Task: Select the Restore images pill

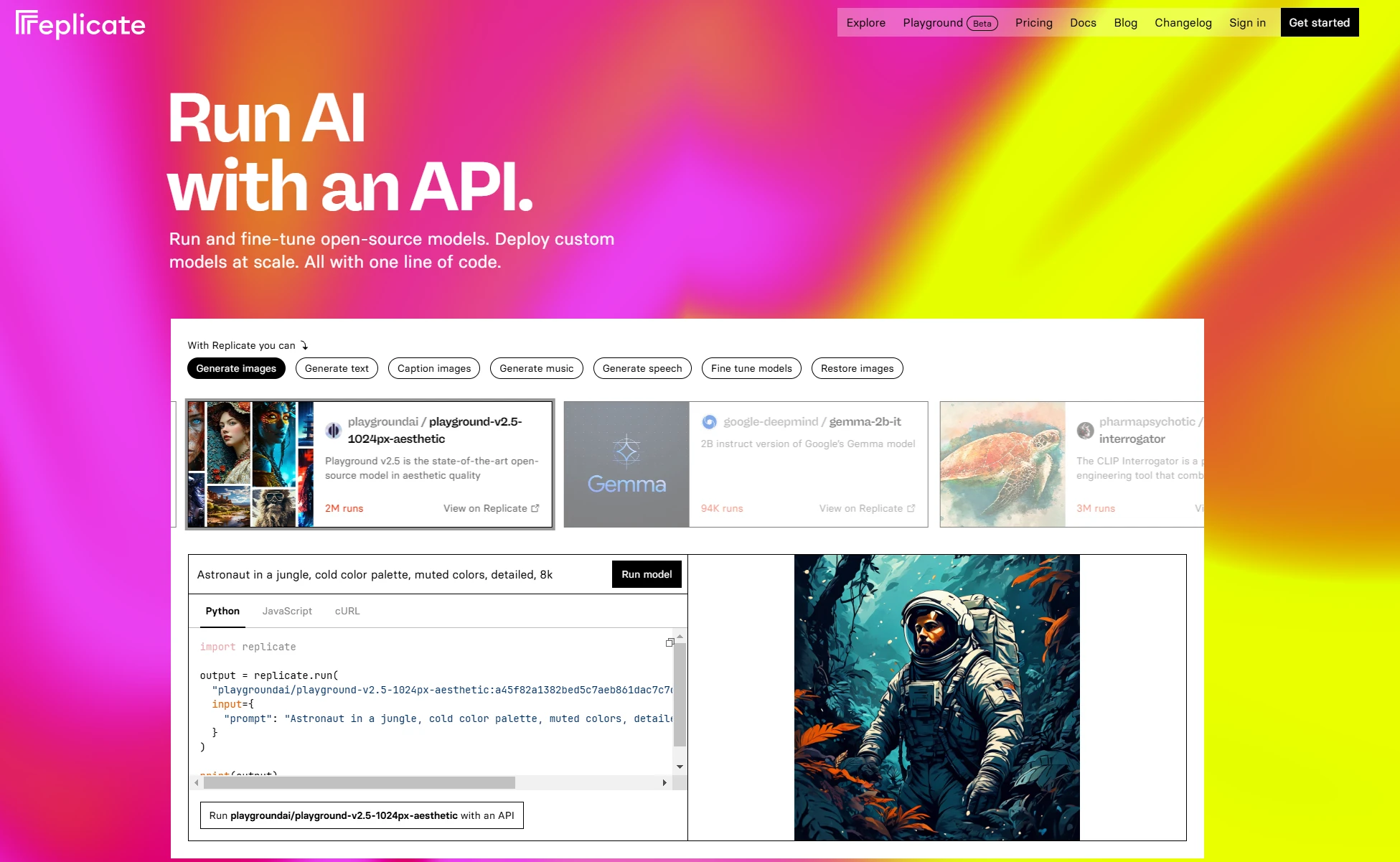Action: point(857,368)
